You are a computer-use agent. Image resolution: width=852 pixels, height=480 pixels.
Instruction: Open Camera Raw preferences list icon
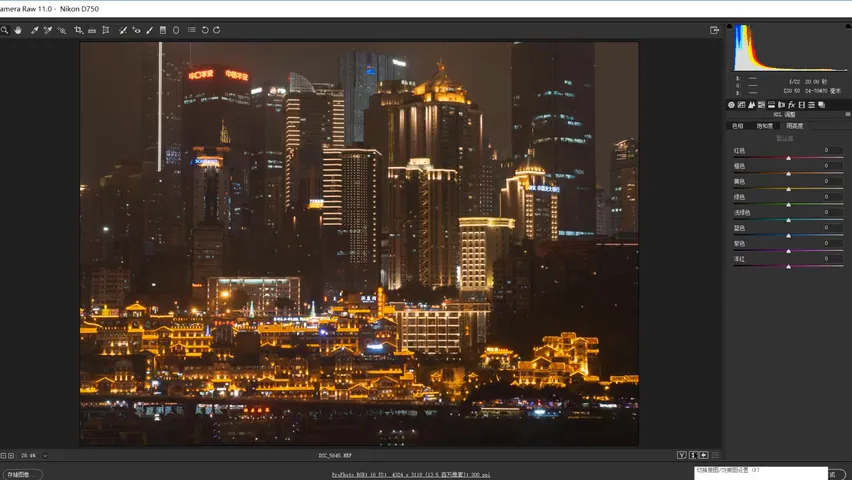[x=192, y=30]
